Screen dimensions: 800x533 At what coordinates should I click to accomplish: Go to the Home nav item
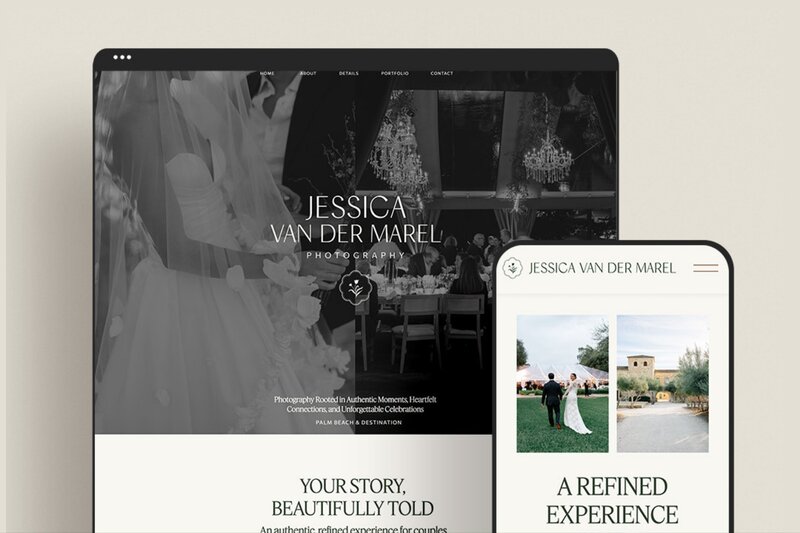pos(267,74)
